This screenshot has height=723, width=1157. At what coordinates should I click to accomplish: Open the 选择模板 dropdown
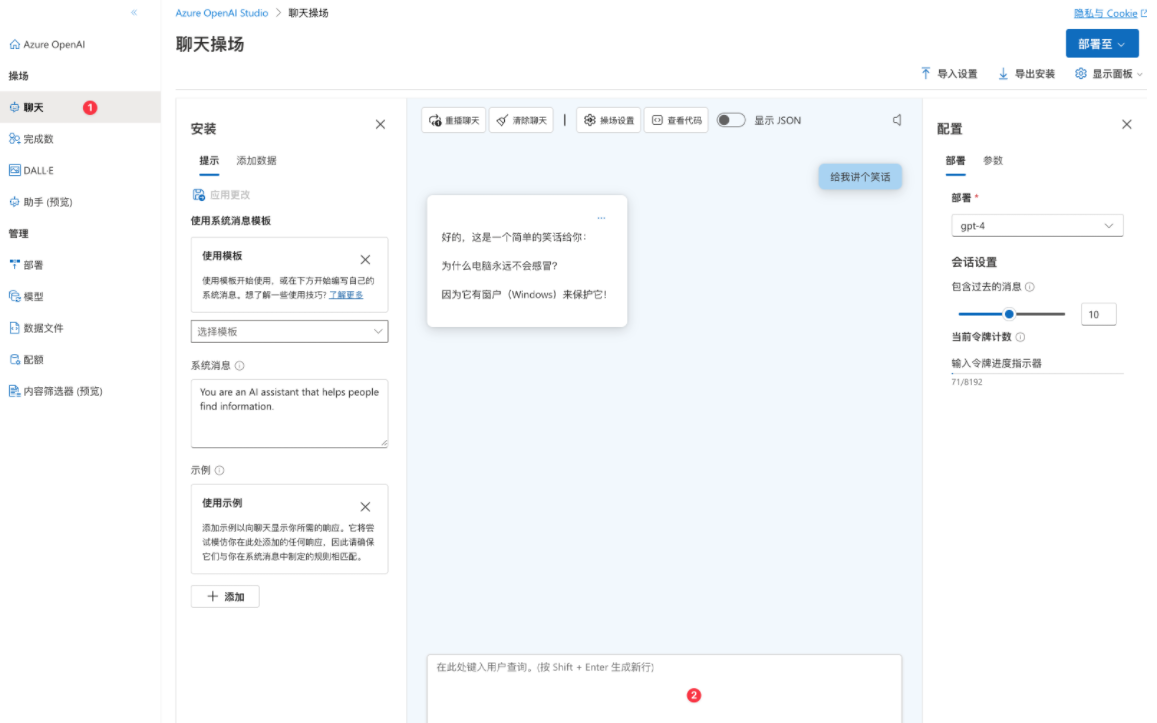pyautogui.click(x=289, y=331)
